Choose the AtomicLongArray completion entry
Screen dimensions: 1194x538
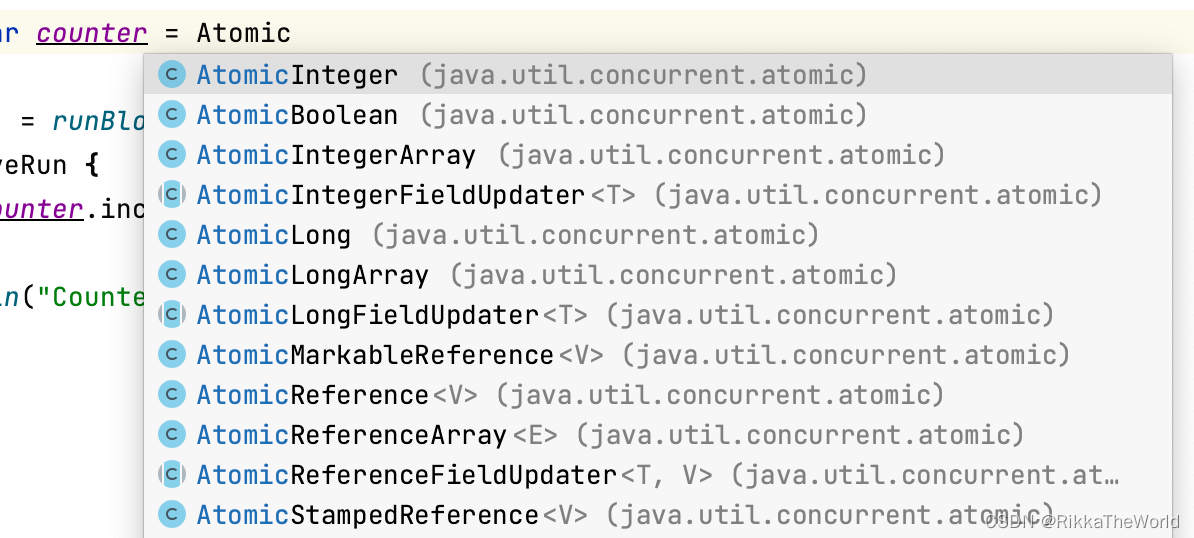point(312,275)
